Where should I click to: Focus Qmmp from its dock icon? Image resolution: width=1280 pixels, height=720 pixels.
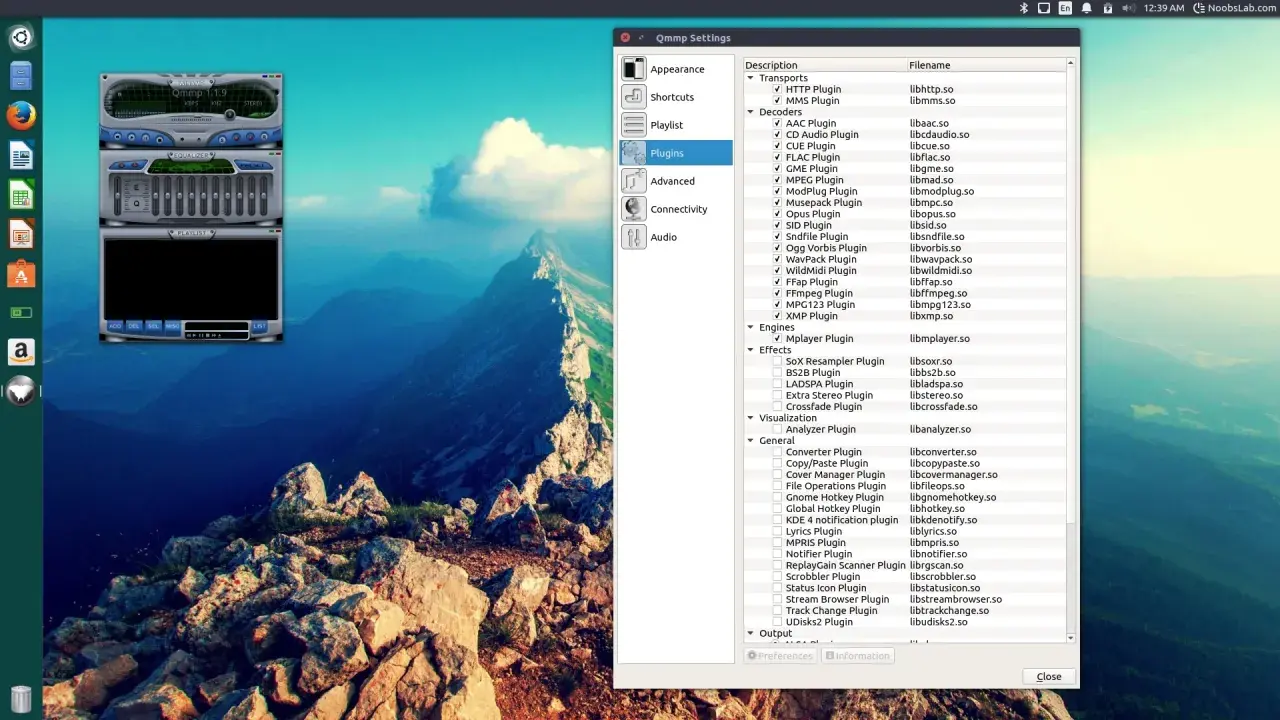[x=21, y=391]
